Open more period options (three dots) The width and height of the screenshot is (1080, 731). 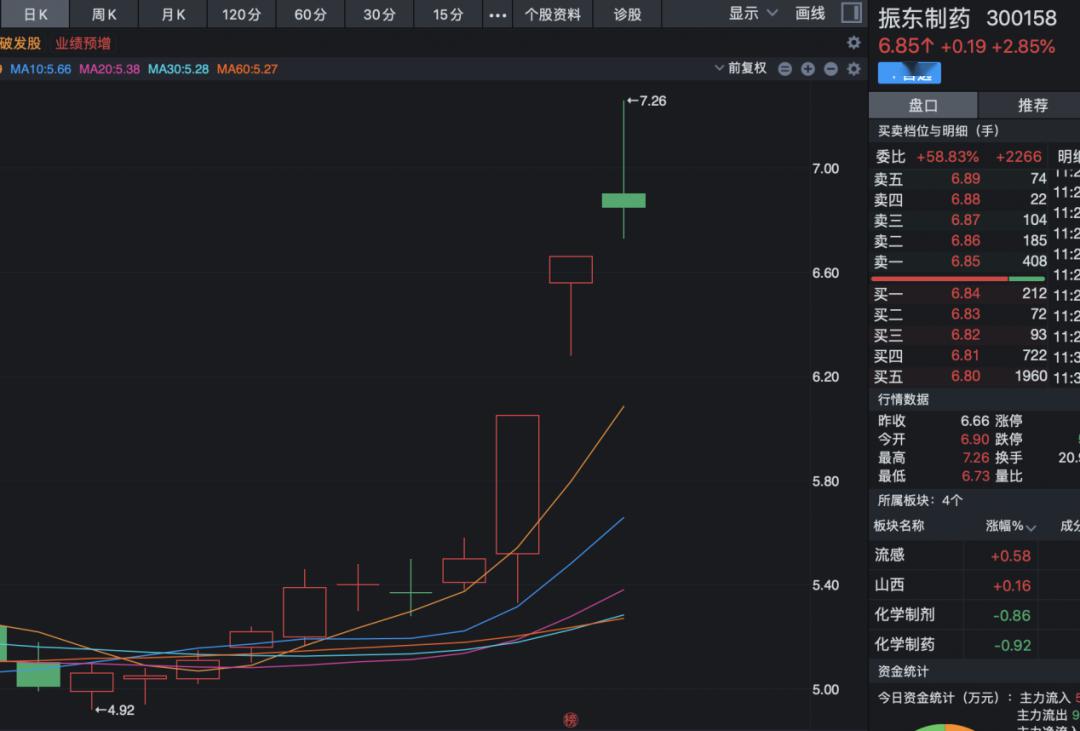point(497,14)
